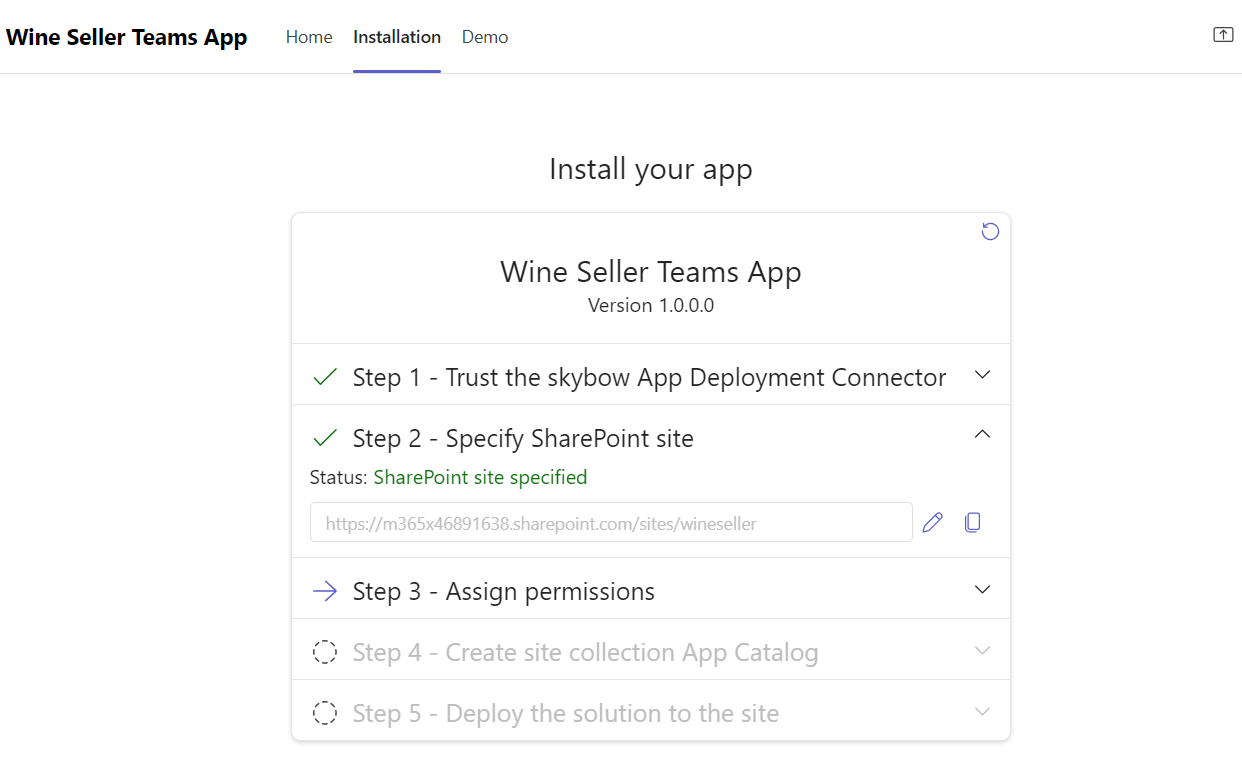Expand Step 1 using its chevron
The width and height of the screenshot is (1242, 770).
983,374
